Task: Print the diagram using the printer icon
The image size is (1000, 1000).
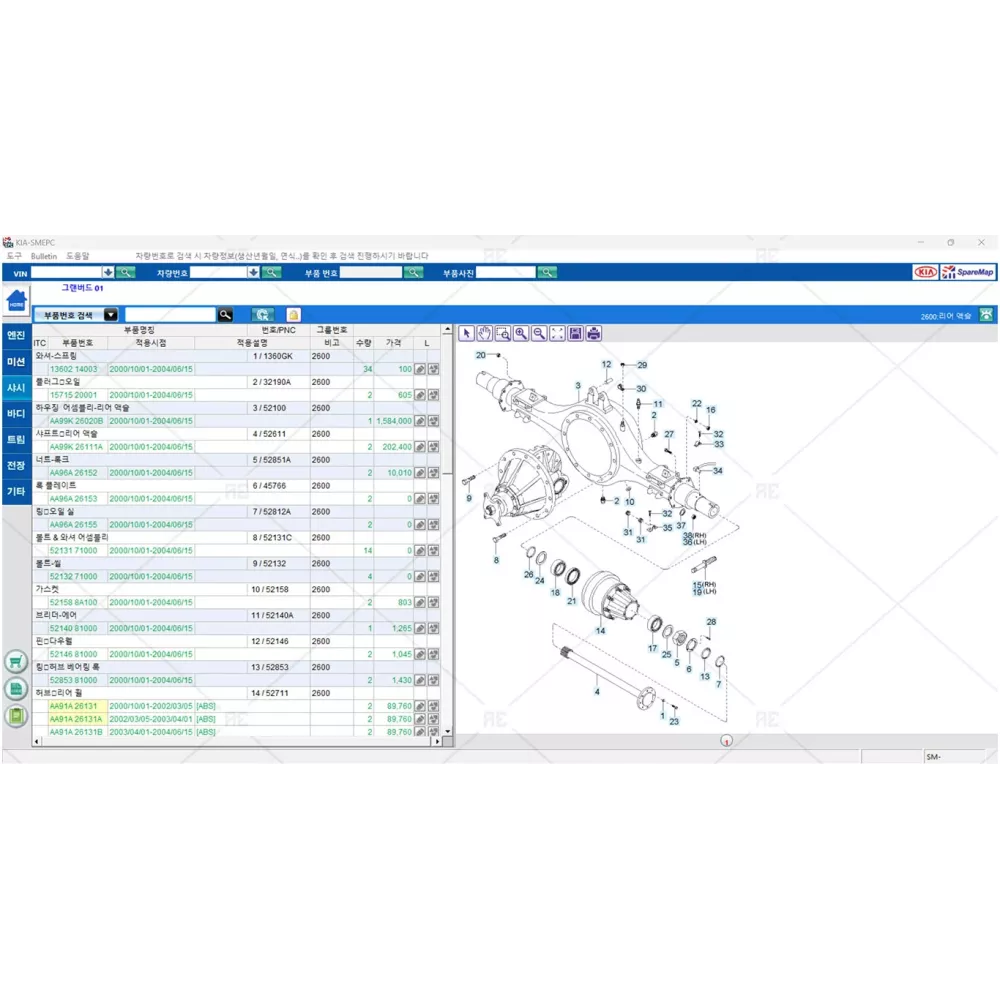Action: pyautogui.click(x=594, y=333)
